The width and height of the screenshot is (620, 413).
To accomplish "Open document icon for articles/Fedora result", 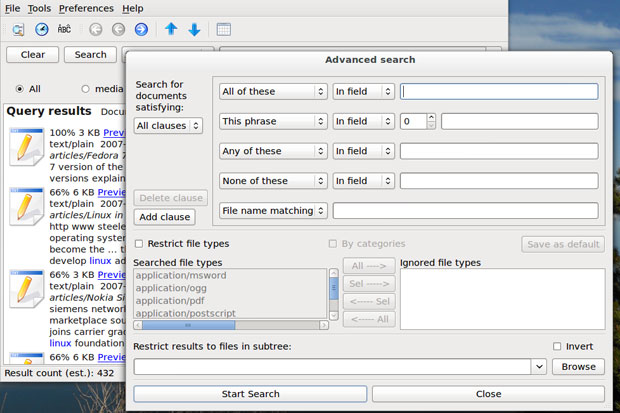I will [26, 146].
